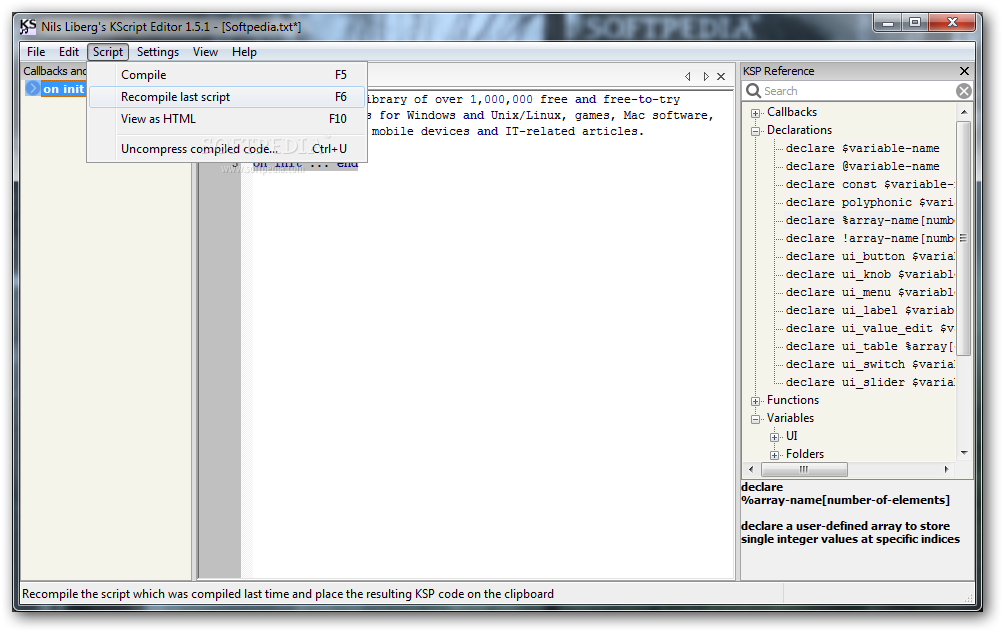Screen dimensions: 1003x632
Task: Collapse the Variables tree node
Action: click(x=755, y=419)
